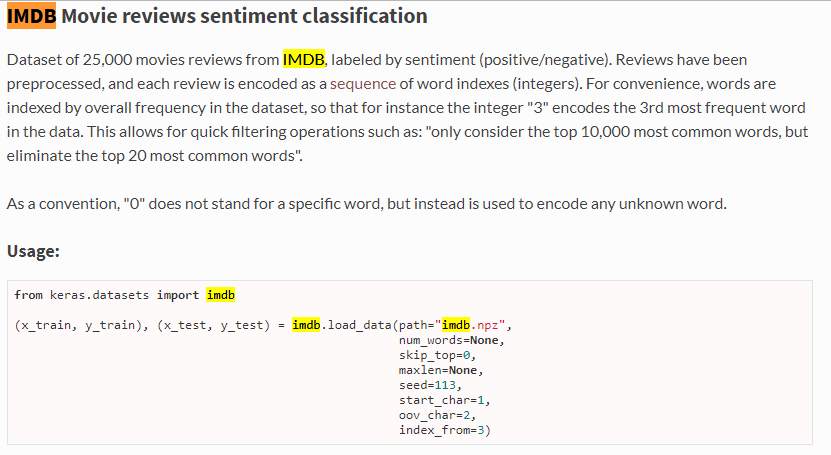Click the "index_from=3)" argument
831x455 pixels.
(x=445, y=430)
